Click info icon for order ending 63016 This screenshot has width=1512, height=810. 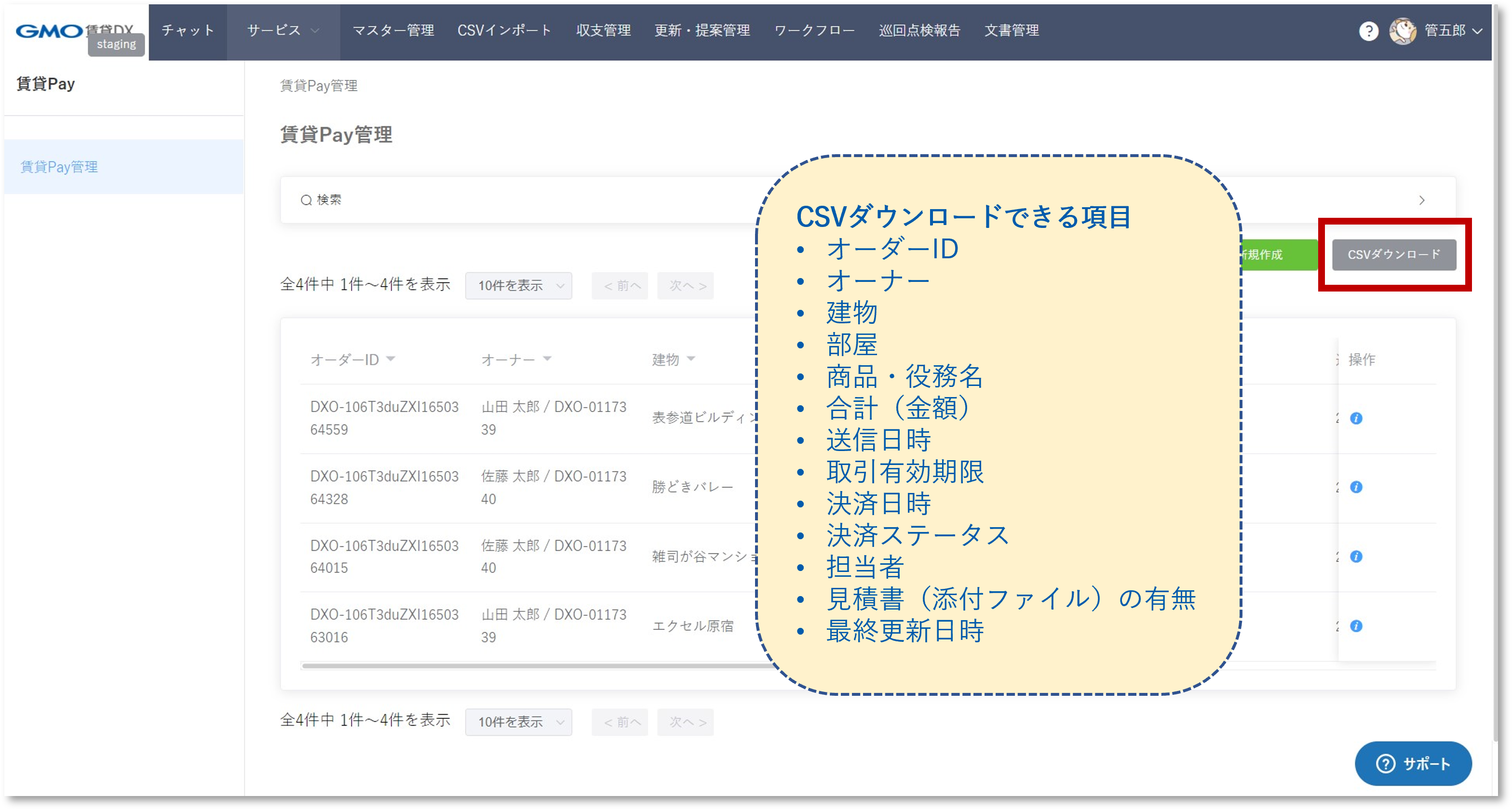pos(1356,626)
